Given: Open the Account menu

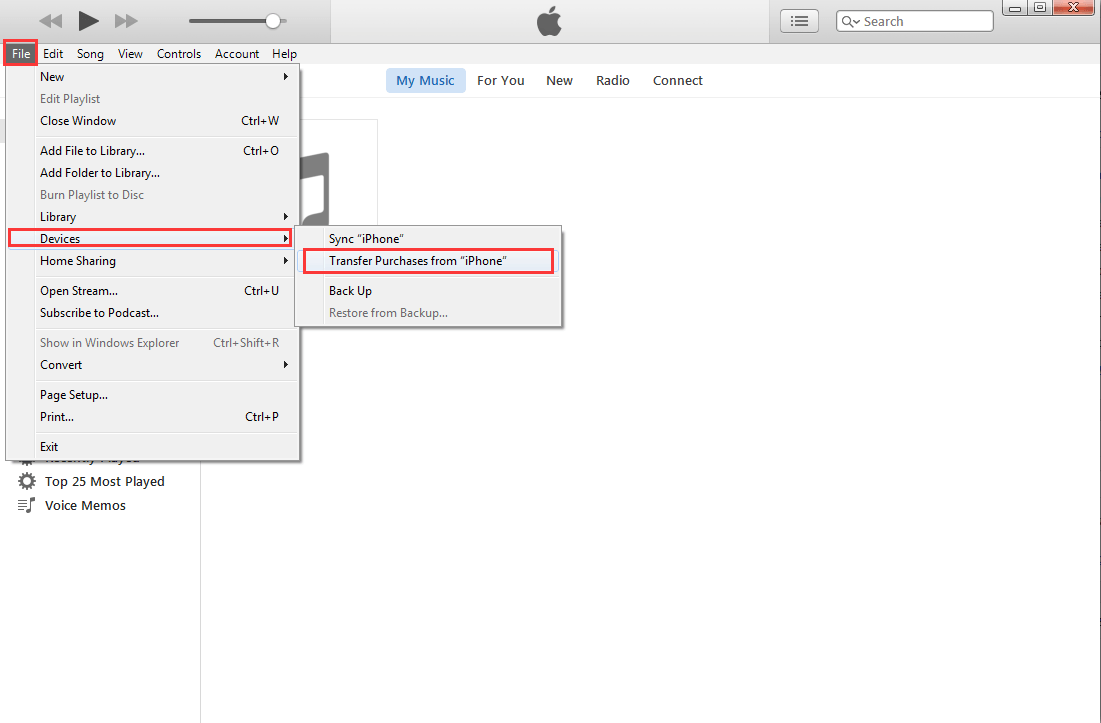Looking at the screenshot, I should [237, 54].
